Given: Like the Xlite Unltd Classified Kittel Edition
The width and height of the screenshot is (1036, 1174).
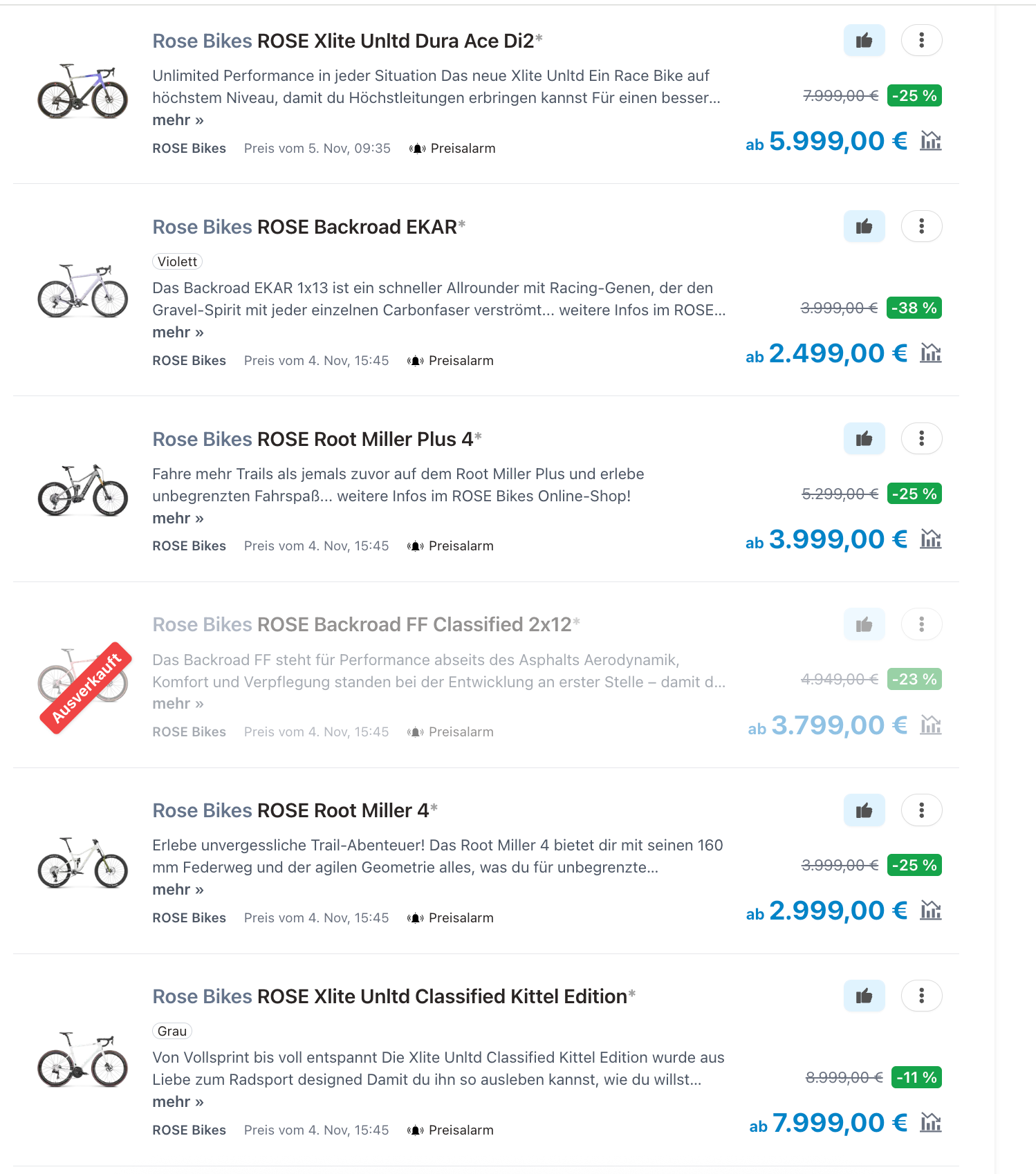Looking at the screenshot, I should (x=864, y=996).
